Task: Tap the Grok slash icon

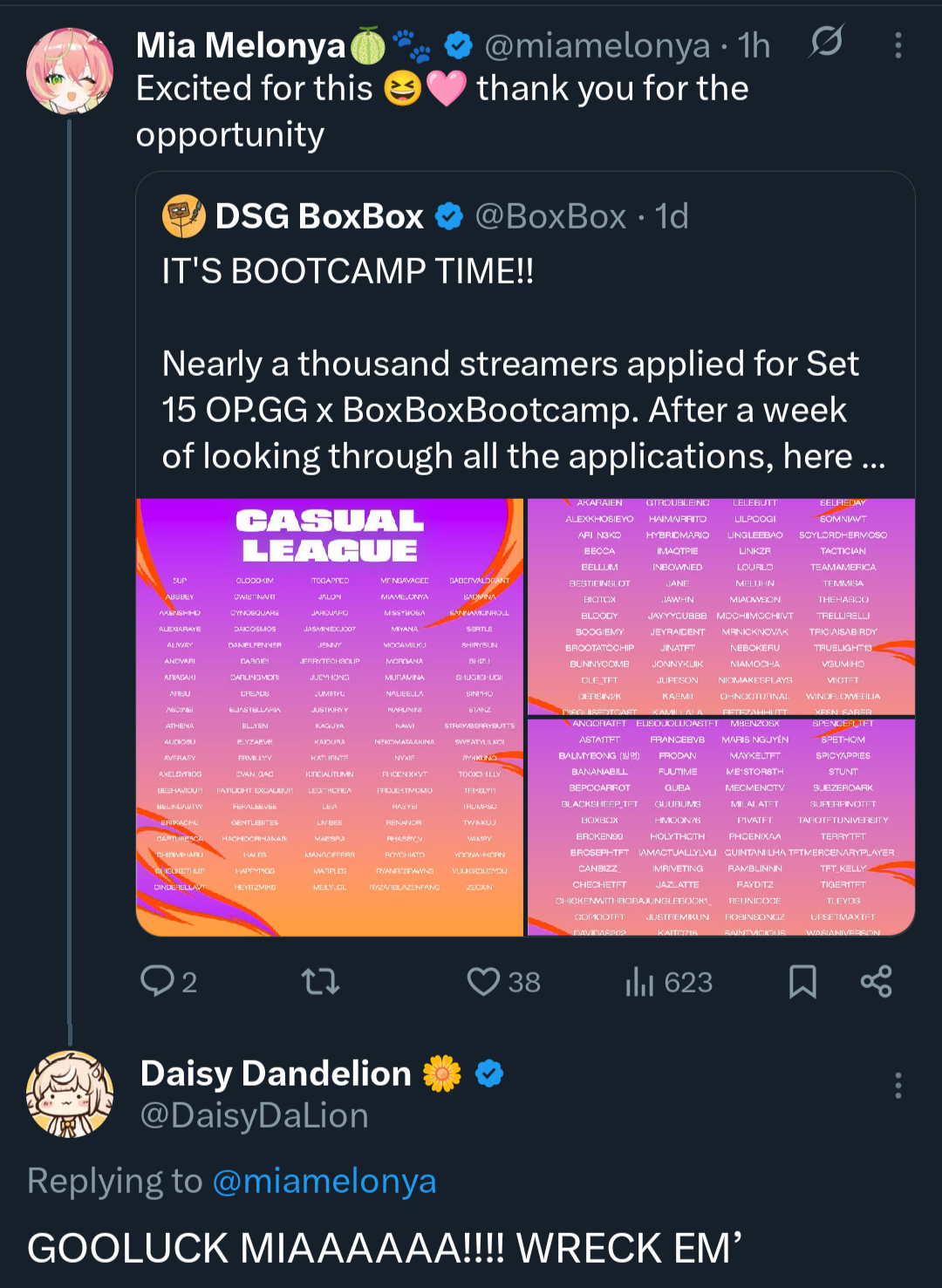Action: tap(826, 42)
